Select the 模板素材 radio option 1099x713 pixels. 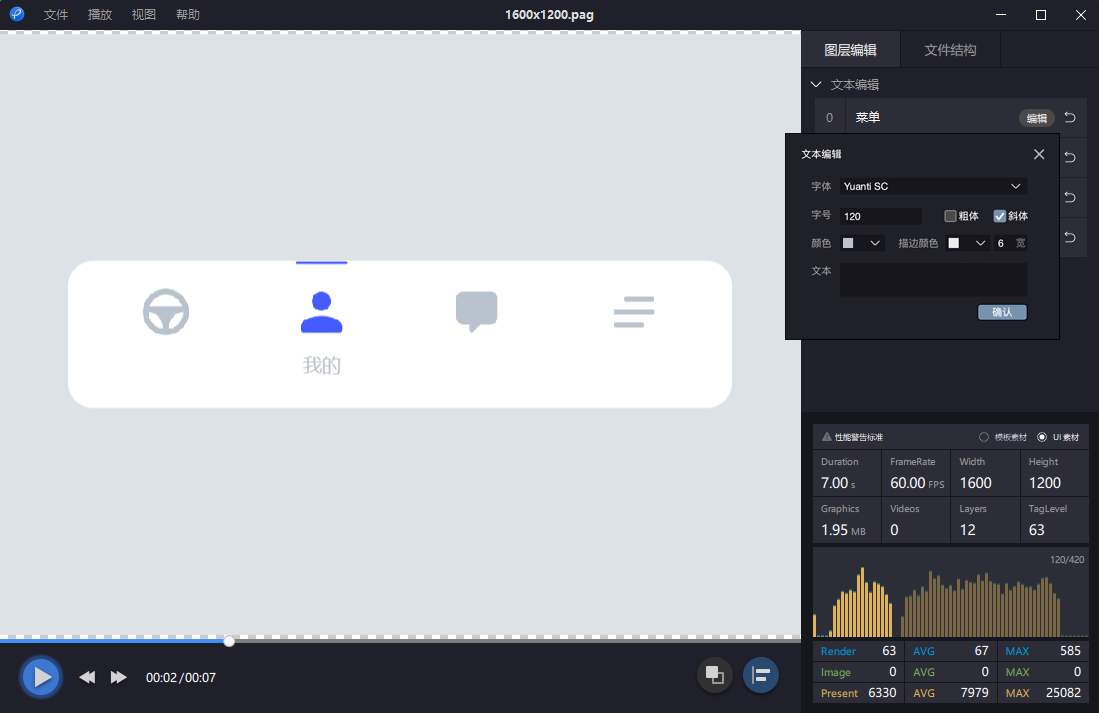tap(983, 437)
